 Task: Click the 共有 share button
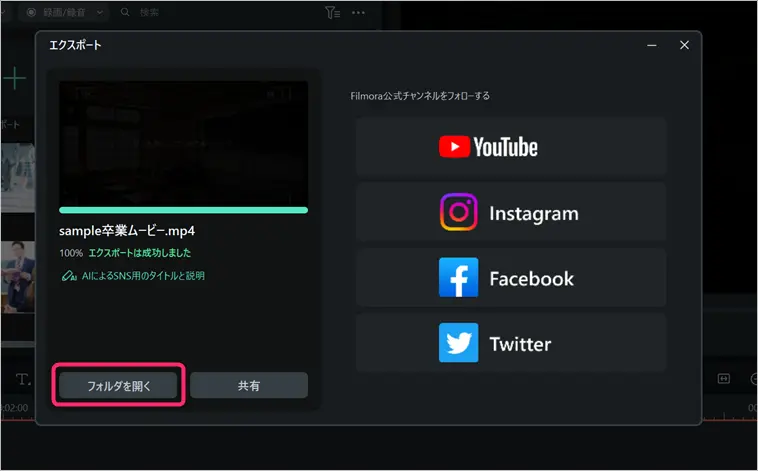click(249, 385)
